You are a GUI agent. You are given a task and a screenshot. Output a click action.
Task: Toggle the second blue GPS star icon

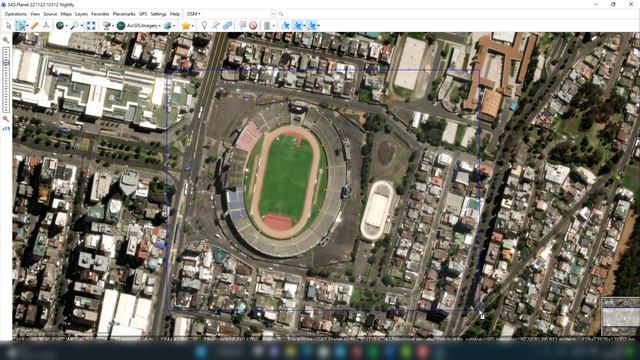[x=298, y=26]
